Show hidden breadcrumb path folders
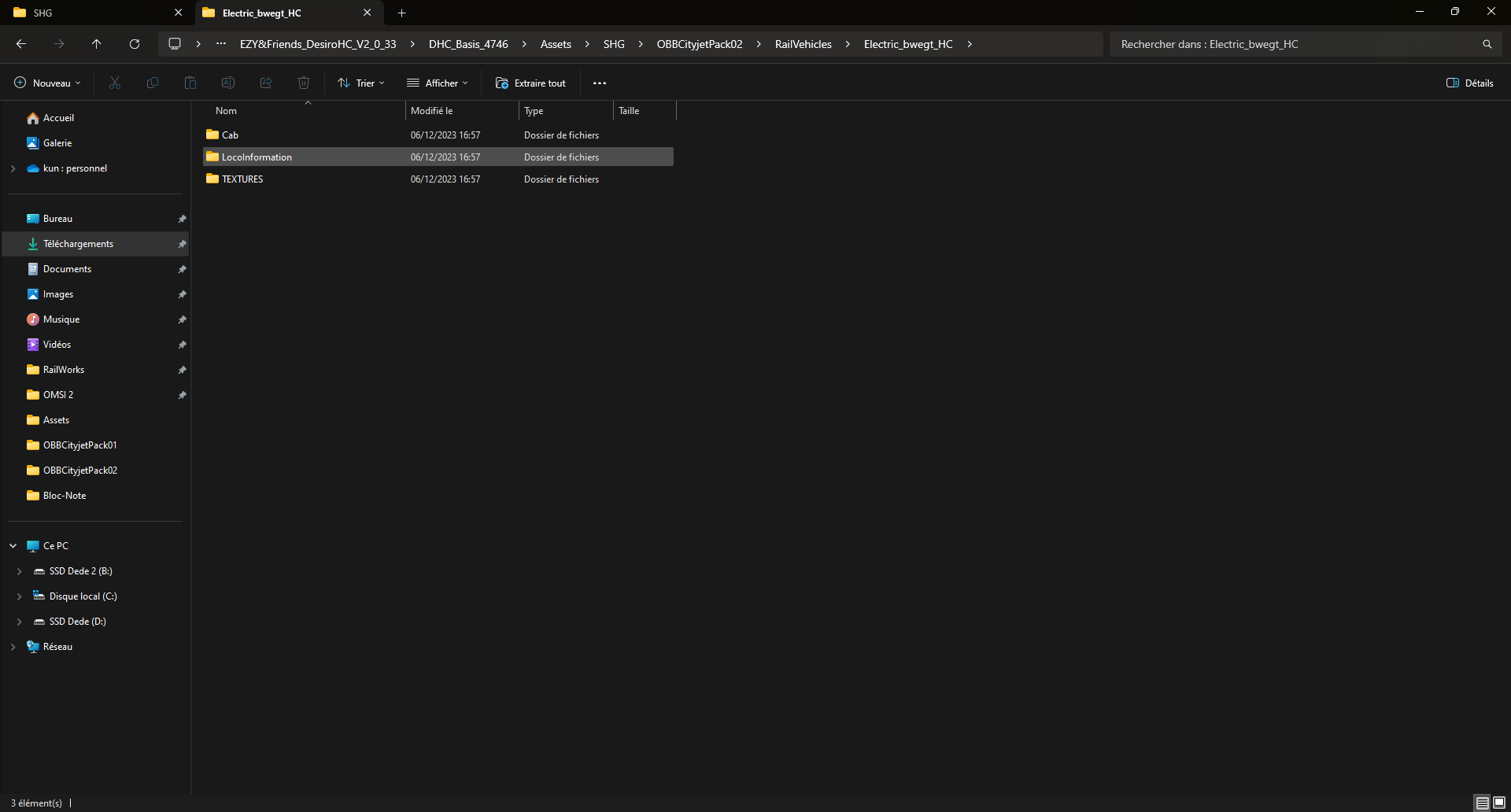Viewport: 1511px width, 812px height. point(221,44)
